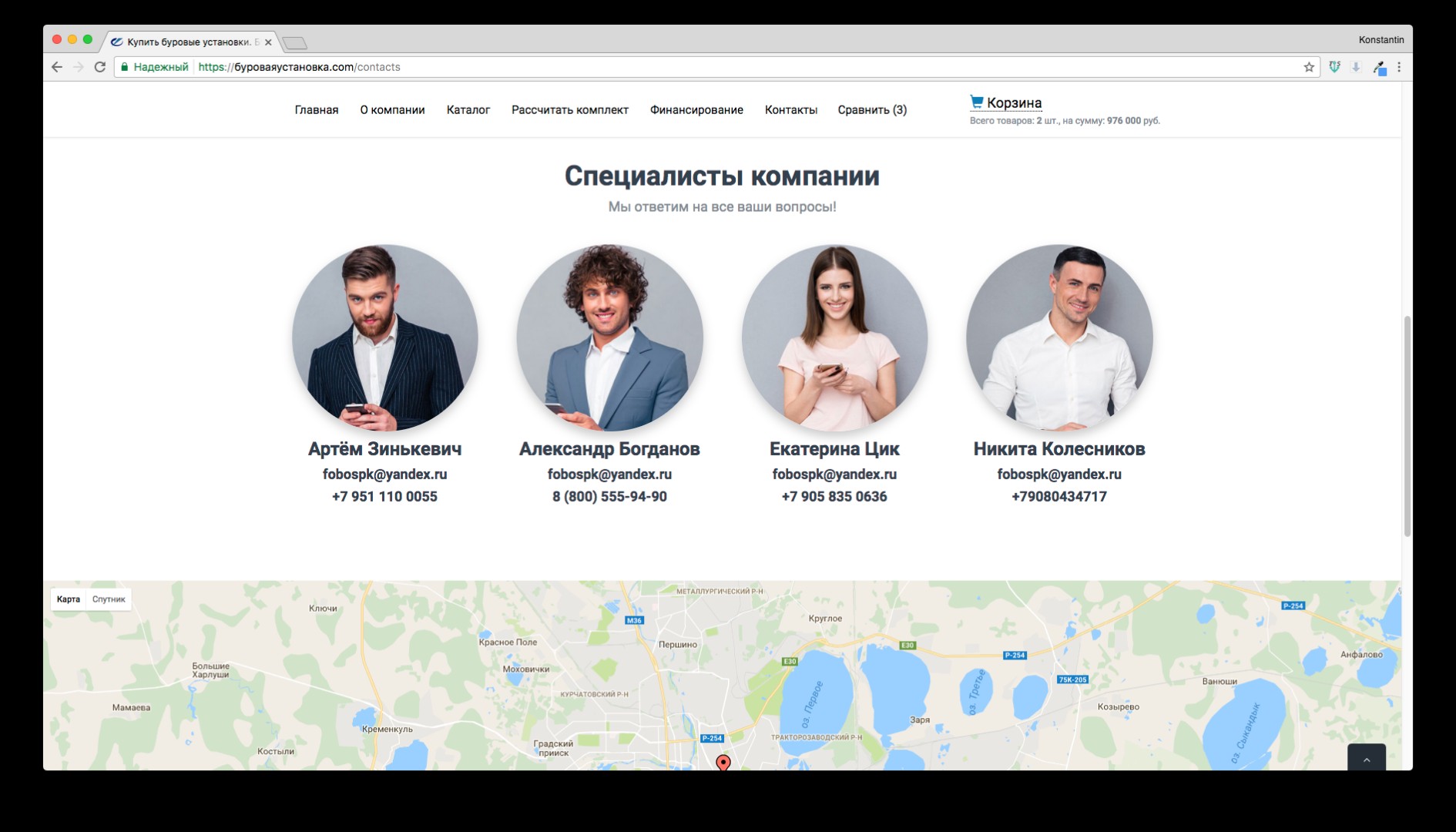Open Chrome three-dot menu
Image resolution: width=1456 pixels, height=832 pixels.
[x=1399, y=67]
